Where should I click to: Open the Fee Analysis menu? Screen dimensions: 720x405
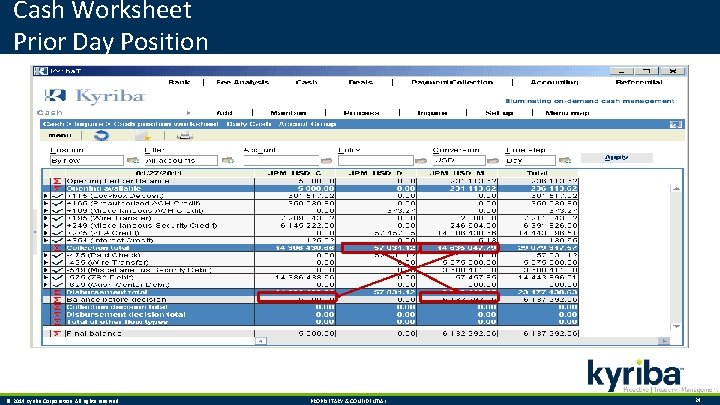click(242, 82)
